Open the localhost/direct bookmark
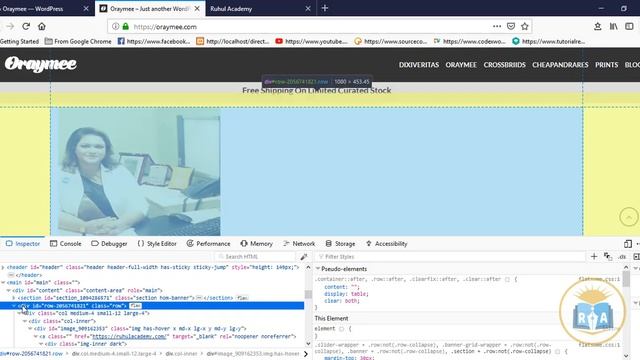The width and height of the screenshot is (640, 360). (233, 41)
